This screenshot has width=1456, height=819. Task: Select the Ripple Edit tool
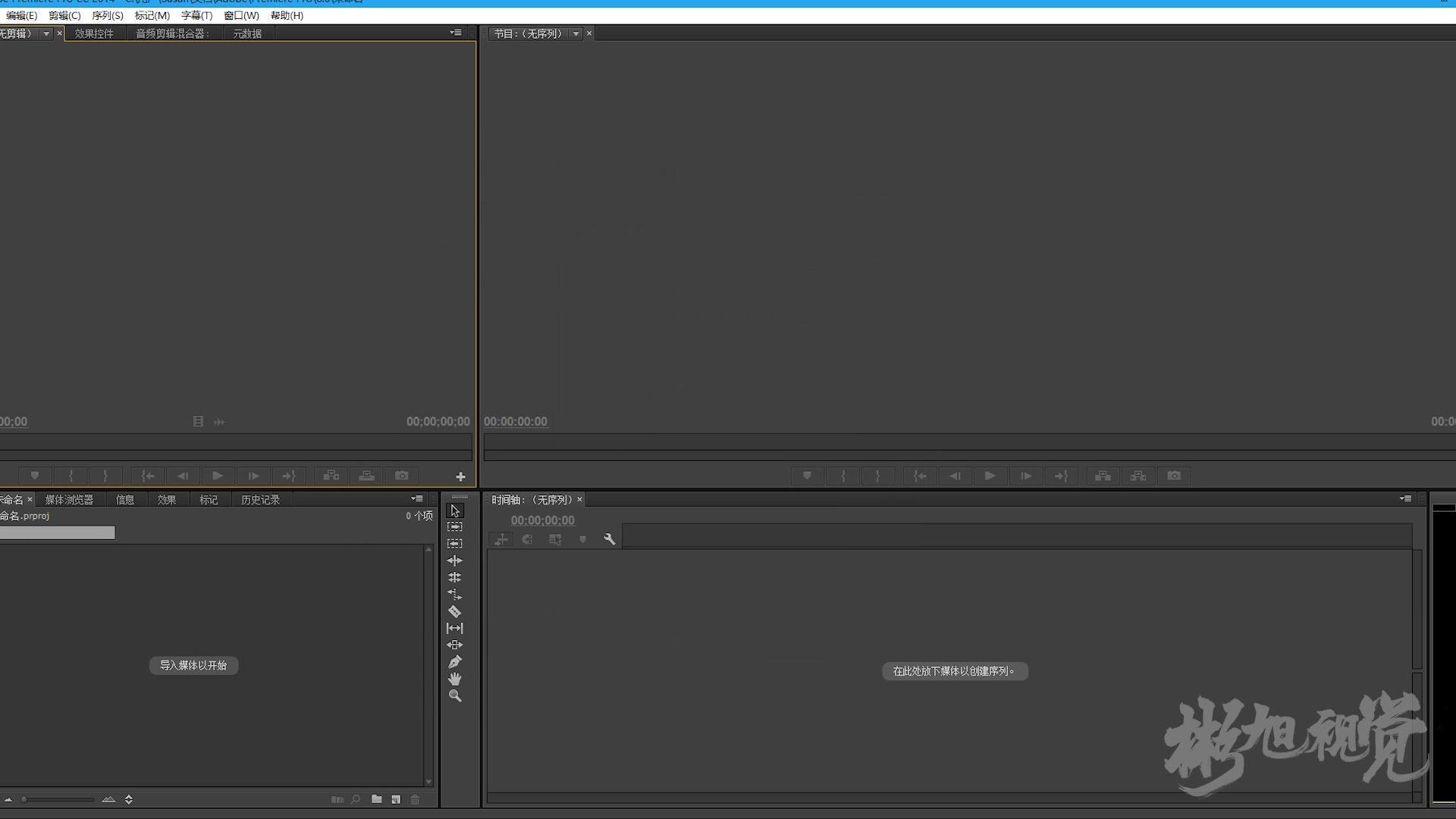(x=454, y=560)
